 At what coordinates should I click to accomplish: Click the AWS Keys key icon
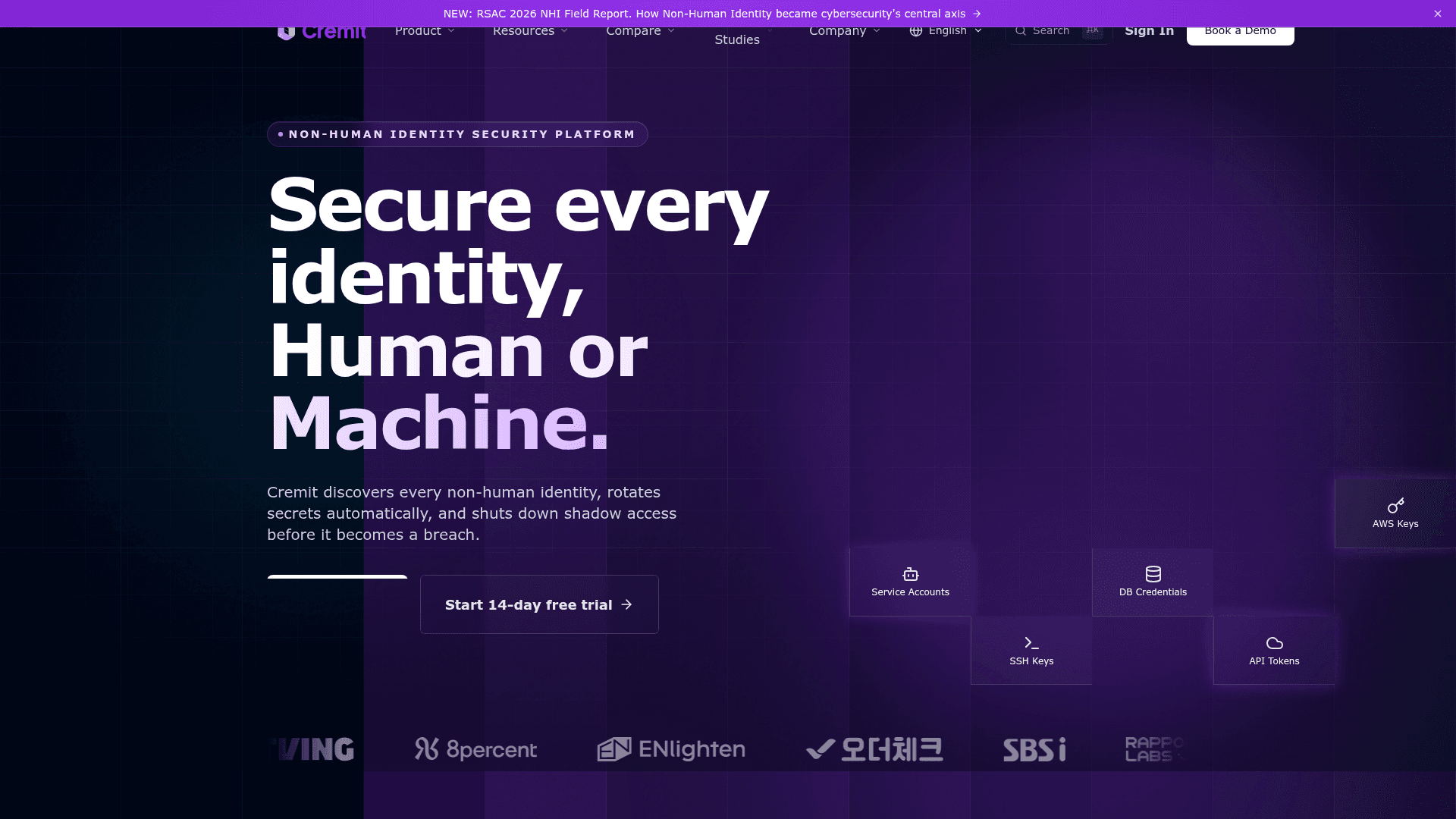[1395, 506]
